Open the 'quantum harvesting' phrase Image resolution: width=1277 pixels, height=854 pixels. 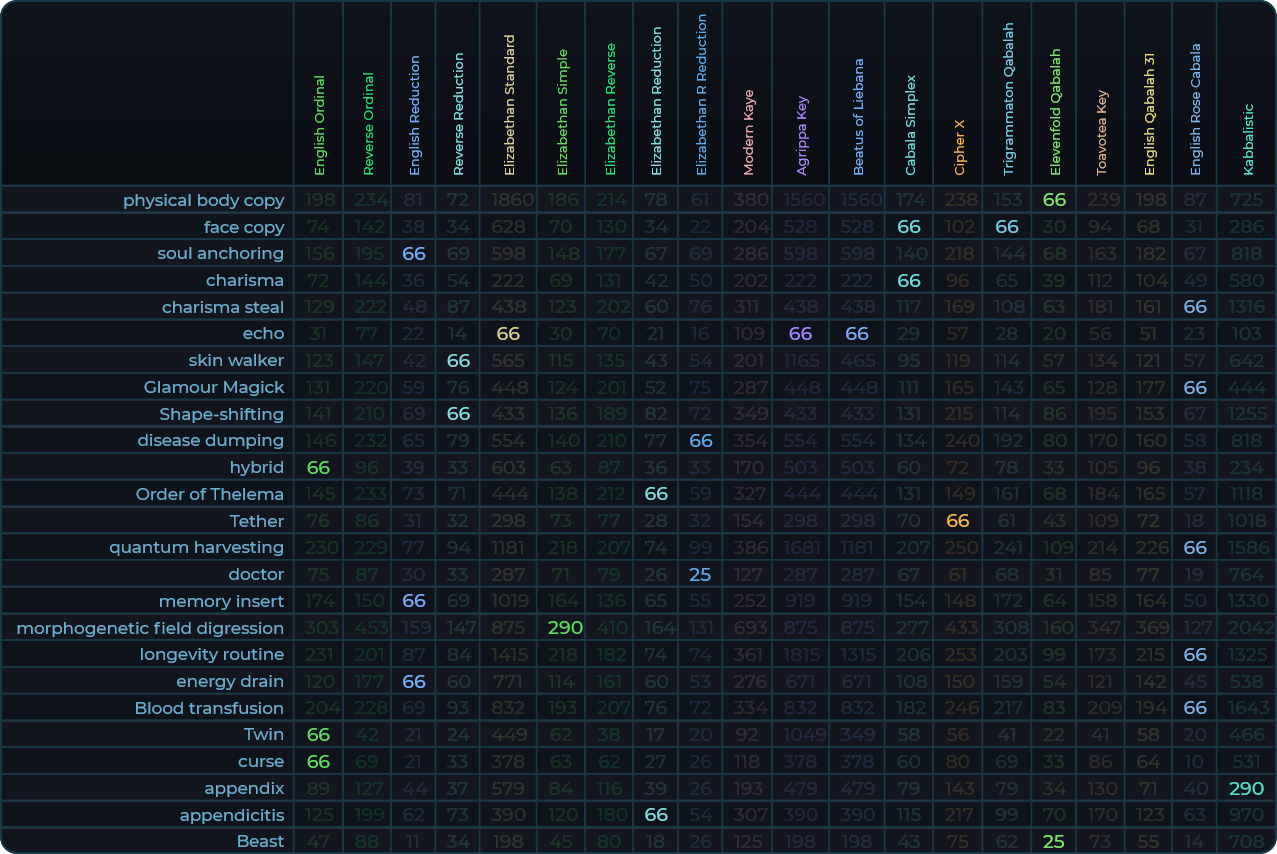click(196, 548)
